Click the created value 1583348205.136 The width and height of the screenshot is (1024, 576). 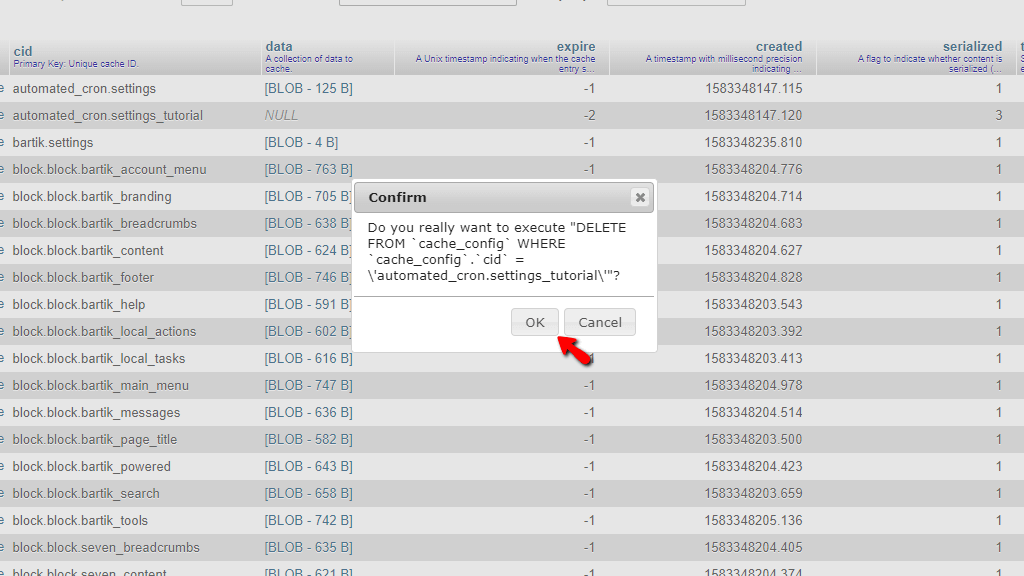pyautogui.click(x=754, y=521)
